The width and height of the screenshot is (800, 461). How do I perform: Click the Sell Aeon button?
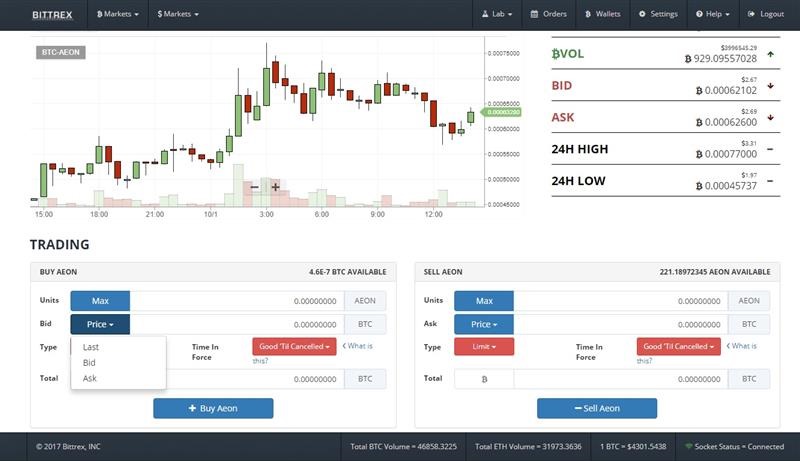click(597, 408)
